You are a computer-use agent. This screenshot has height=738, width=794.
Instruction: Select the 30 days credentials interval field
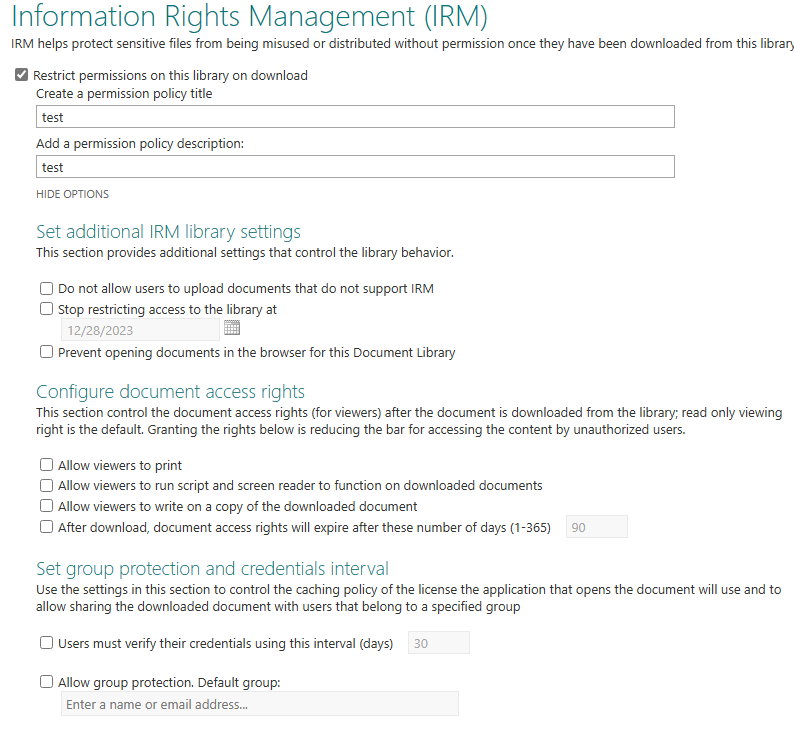tap(439, 643)
